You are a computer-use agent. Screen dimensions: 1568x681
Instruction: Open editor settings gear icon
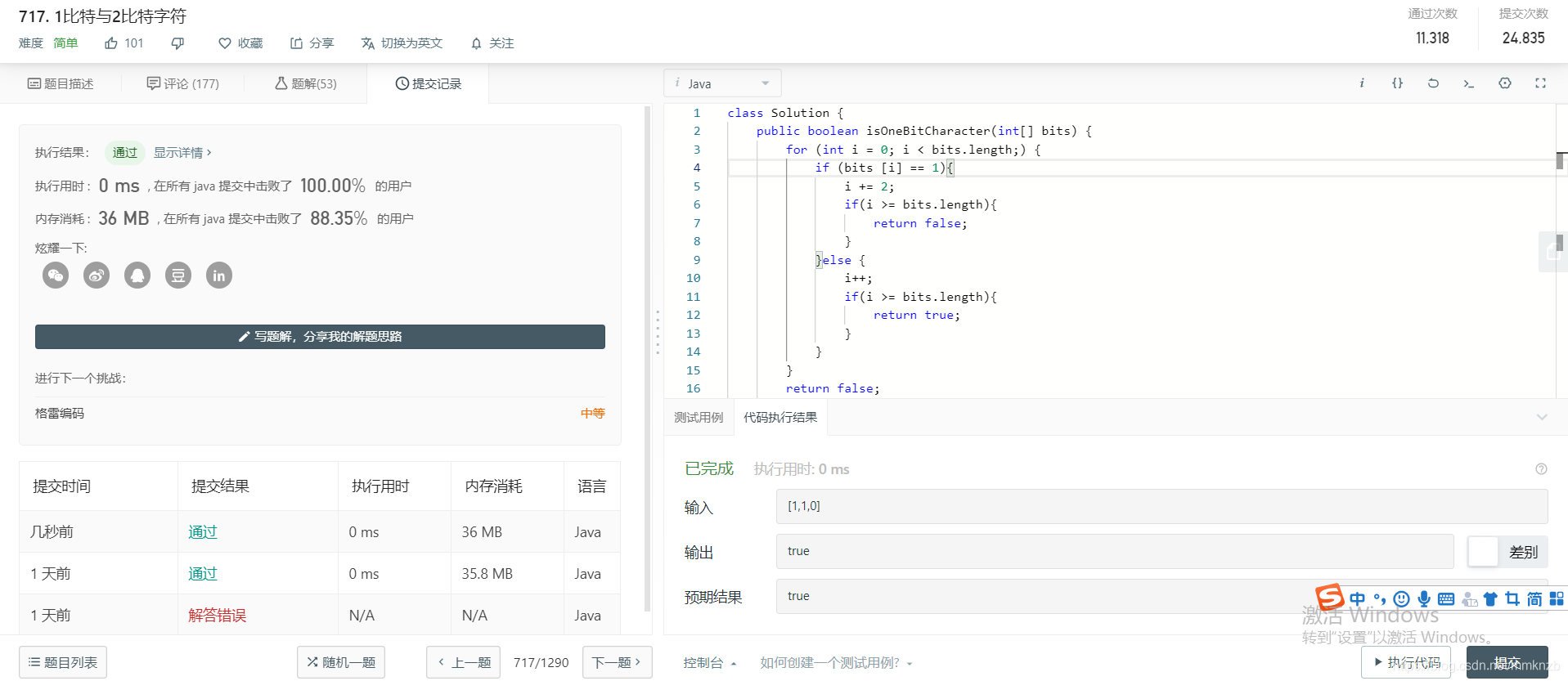coord(1505,83)
